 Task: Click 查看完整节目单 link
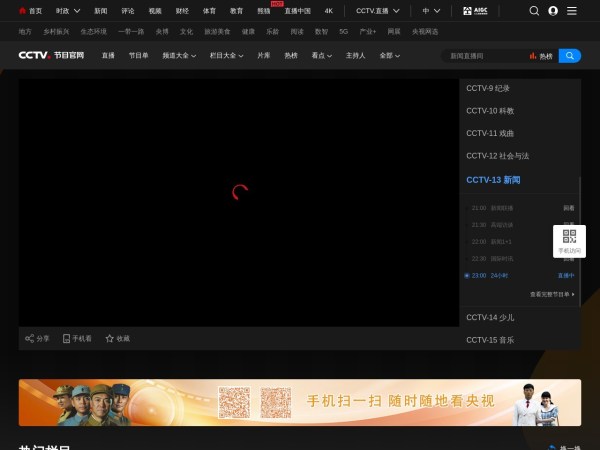(x=552, y=295)
